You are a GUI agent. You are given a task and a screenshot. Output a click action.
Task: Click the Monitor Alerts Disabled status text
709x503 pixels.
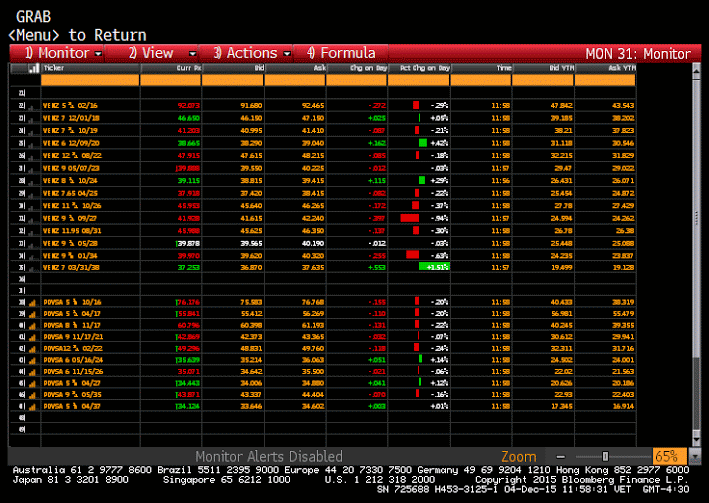tap(269, 456)
